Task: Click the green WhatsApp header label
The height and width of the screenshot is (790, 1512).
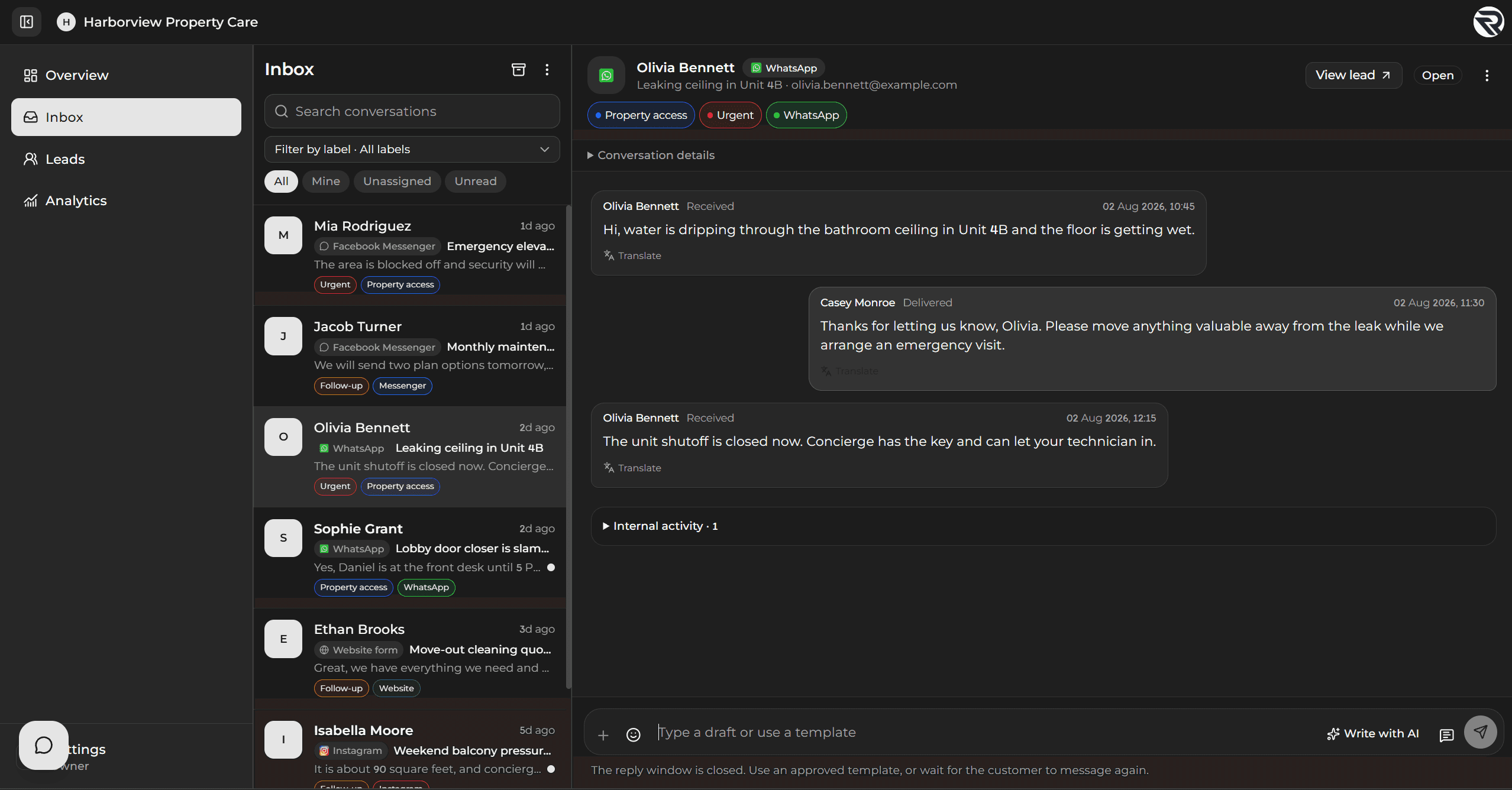Action: point(806,115)
